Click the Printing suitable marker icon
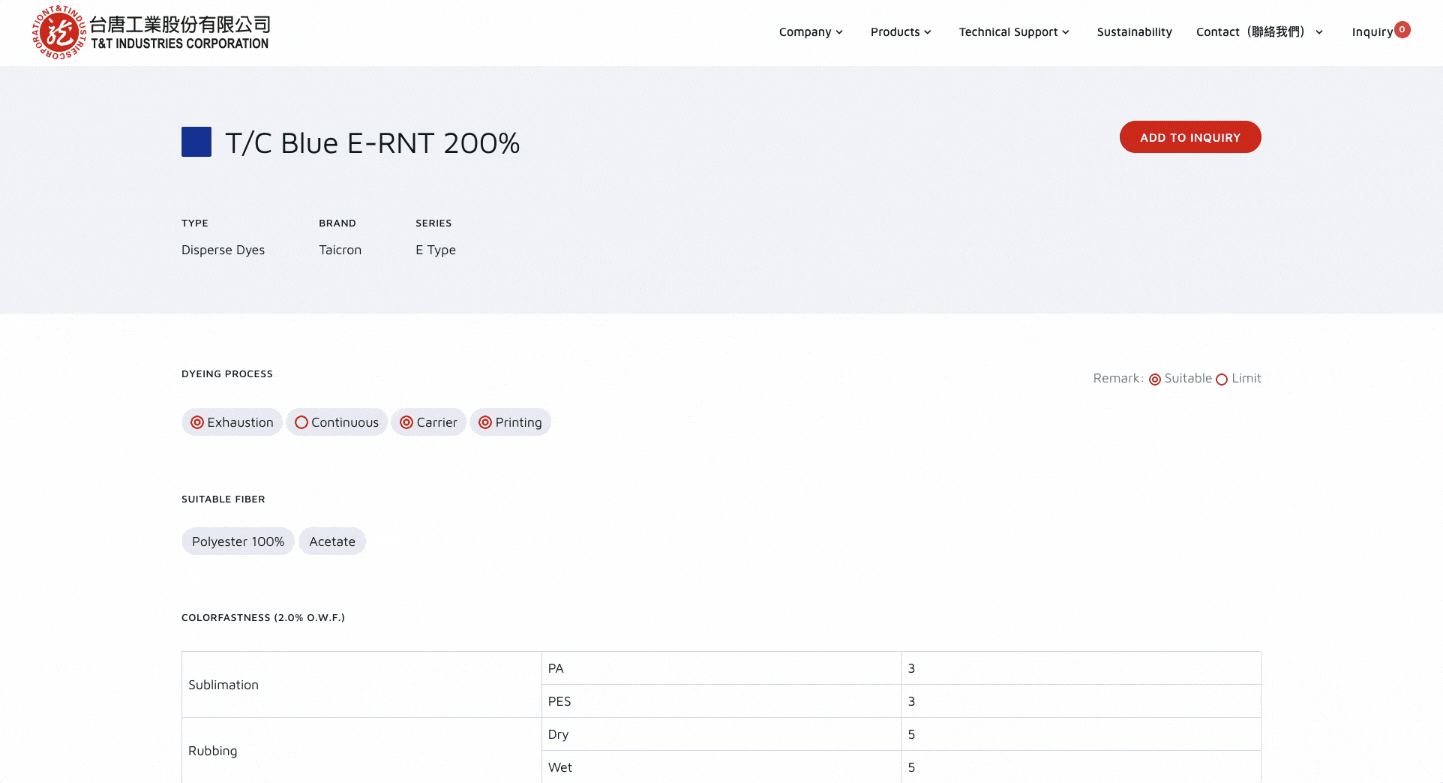 (485, 422)
